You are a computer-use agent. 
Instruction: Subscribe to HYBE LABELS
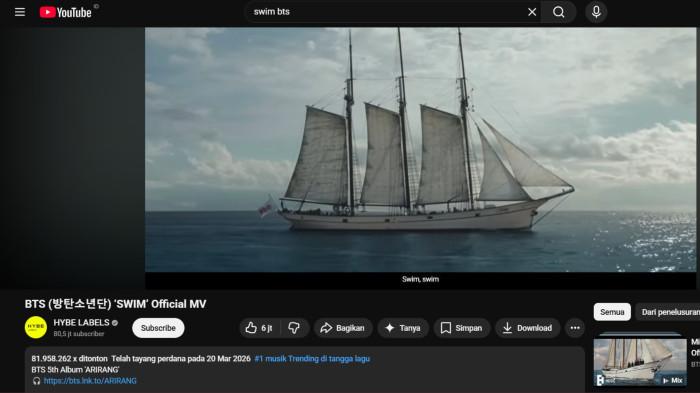158,328
